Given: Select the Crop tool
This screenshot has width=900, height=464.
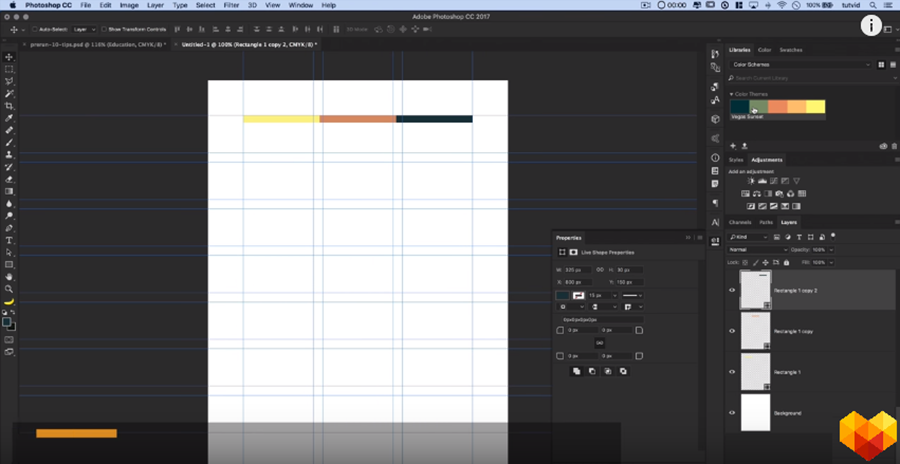Looking at the screenshot, I should [x=9, y=106].
